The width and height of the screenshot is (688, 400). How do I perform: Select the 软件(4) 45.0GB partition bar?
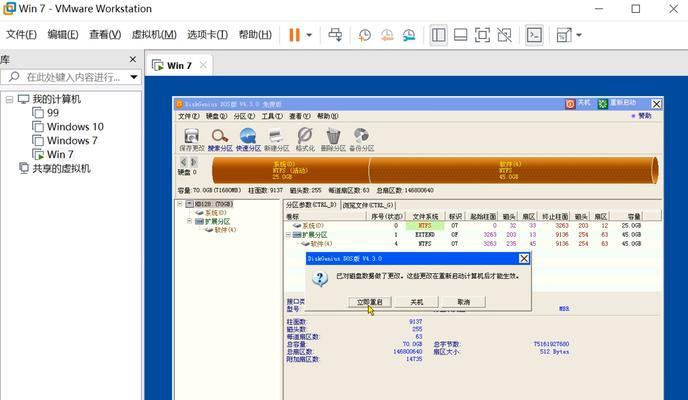coord(512,170)
